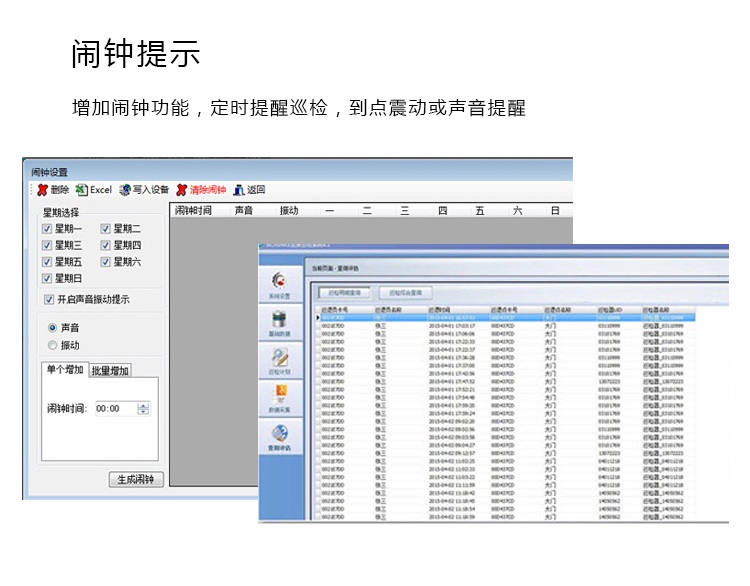Disable 开启声音振动提示 checkbox
The image size is (750, 586).
tap(48, 299)
